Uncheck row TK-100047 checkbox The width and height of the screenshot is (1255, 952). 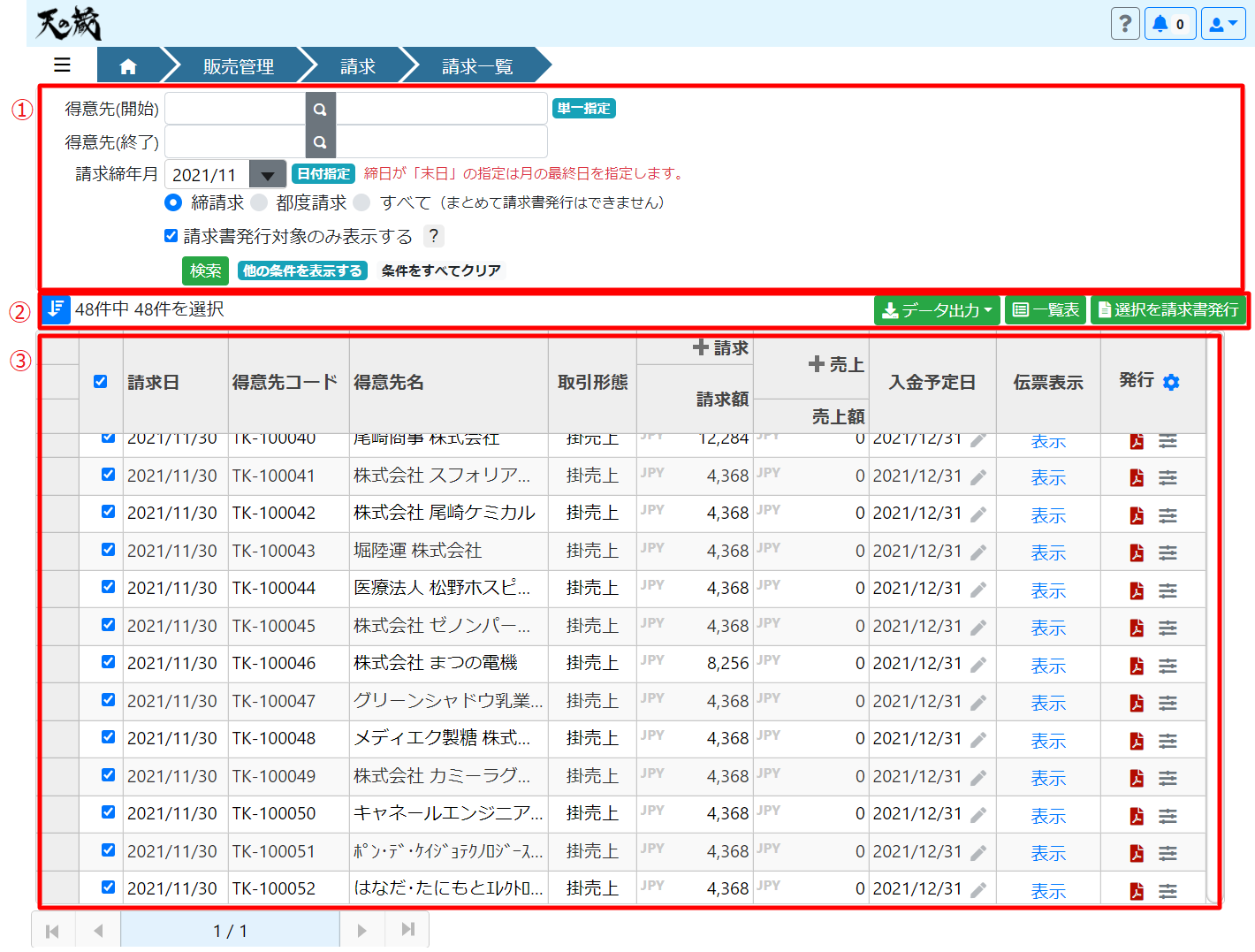coord(108,700)
